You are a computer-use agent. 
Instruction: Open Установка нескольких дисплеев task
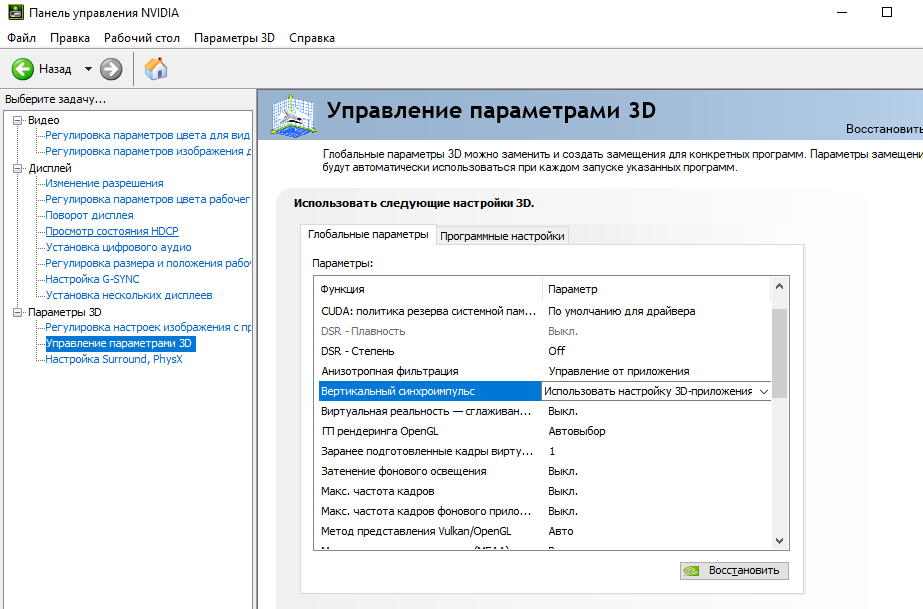[129, 295]
